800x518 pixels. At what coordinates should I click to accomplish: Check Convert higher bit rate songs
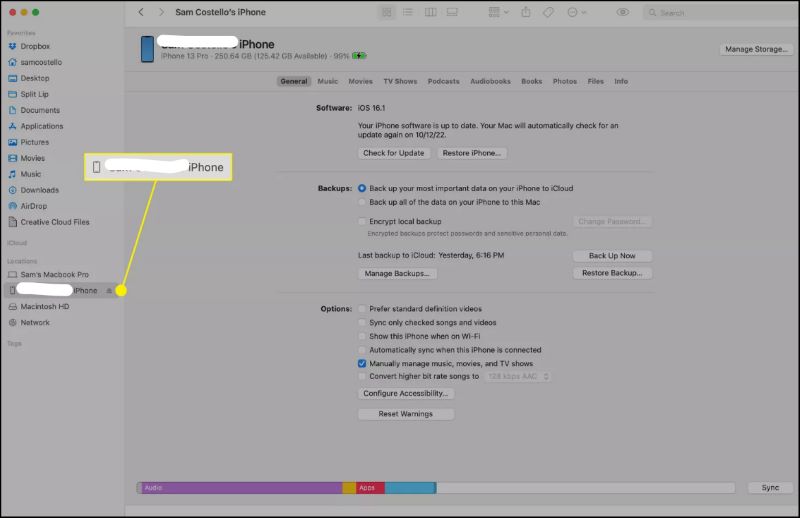(362, 377)
